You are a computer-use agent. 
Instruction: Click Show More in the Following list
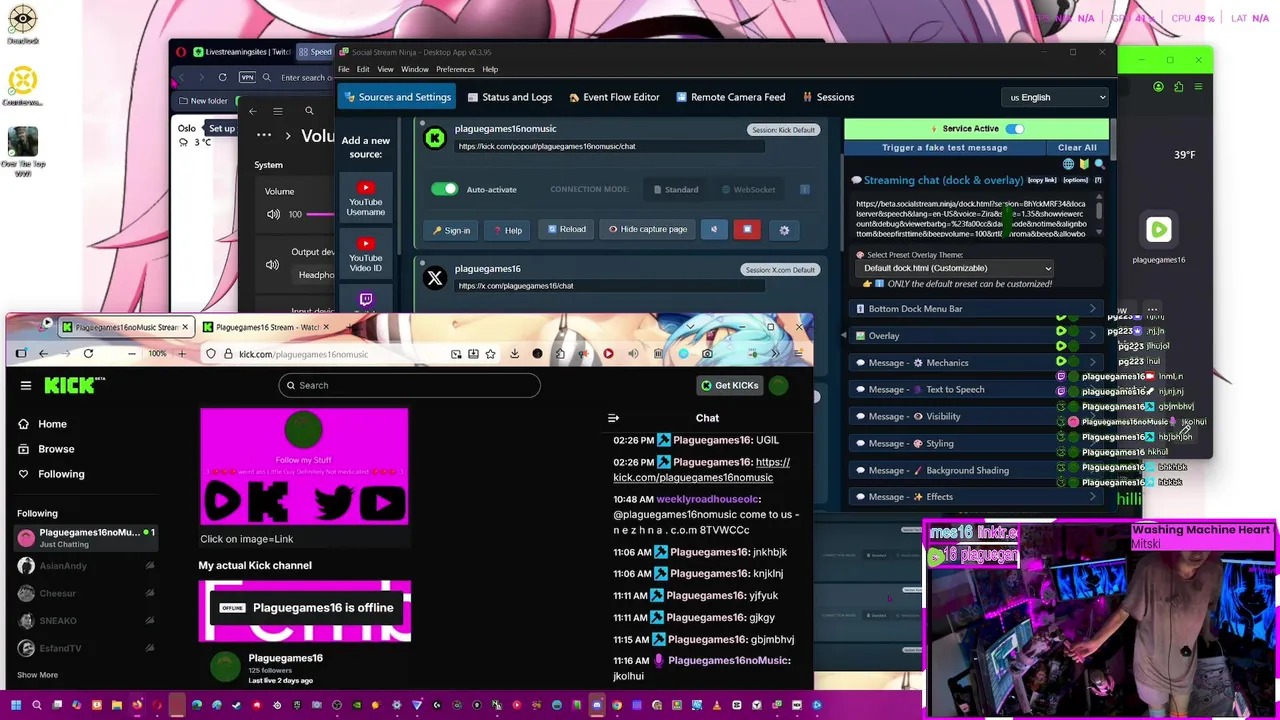click(37, 675)
